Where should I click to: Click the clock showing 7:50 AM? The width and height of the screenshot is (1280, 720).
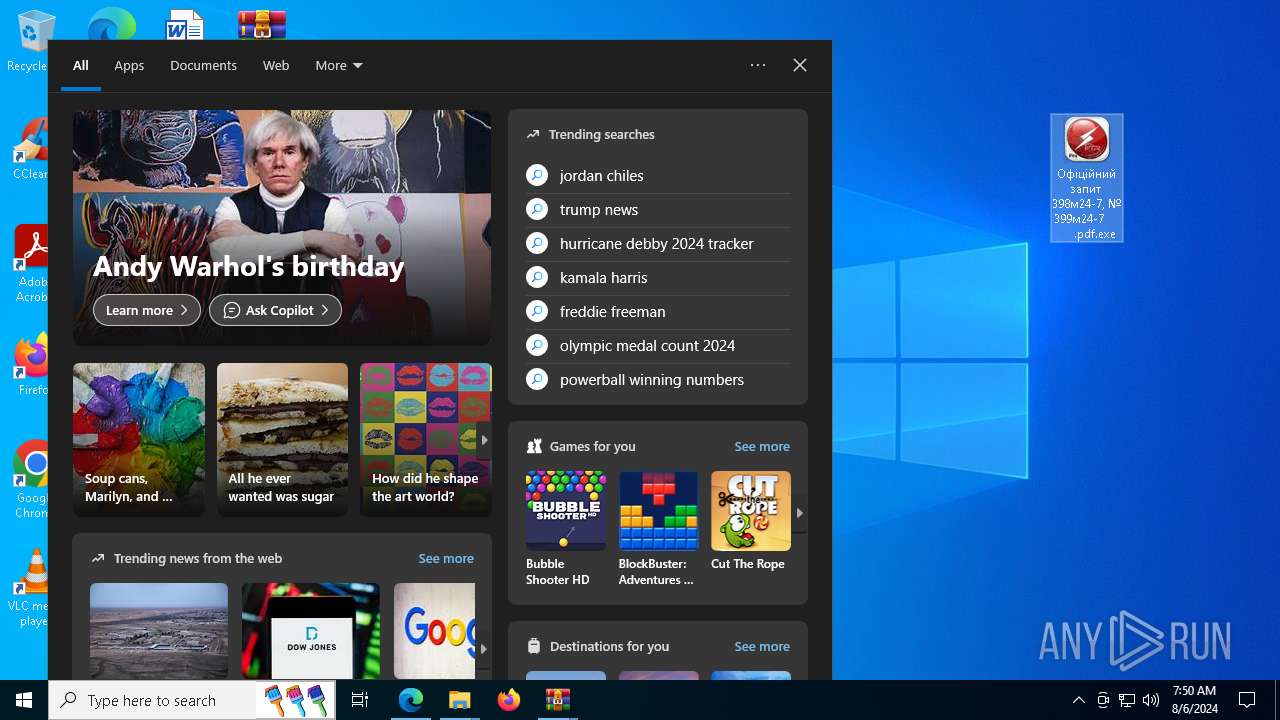[x=1194, y=700]
